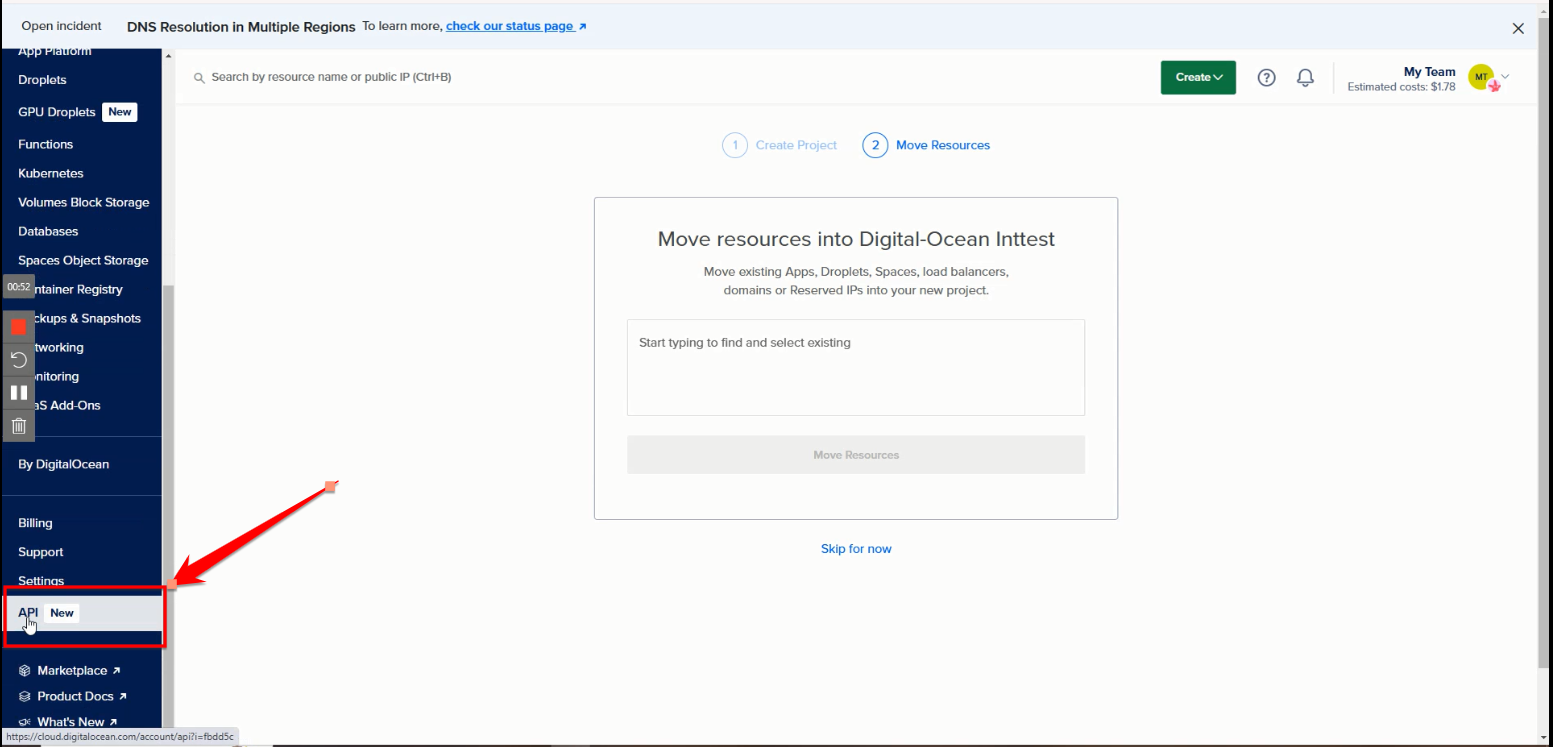Click the recorder restart icon
Viewport: 1553px width, 747px height.
pos(18,360)
